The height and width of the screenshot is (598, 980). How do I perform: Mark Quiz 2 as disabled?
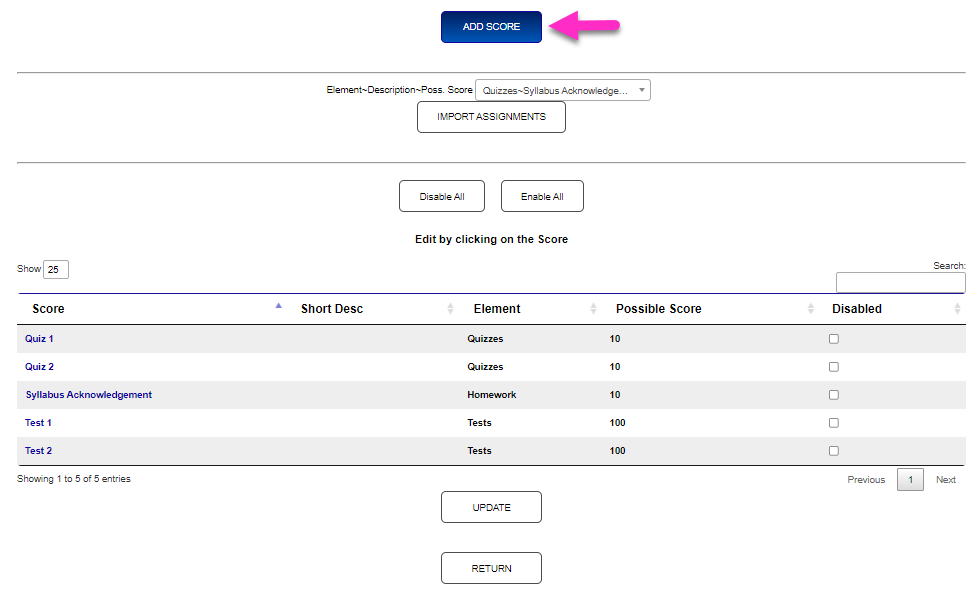click(x=833, y=366)
